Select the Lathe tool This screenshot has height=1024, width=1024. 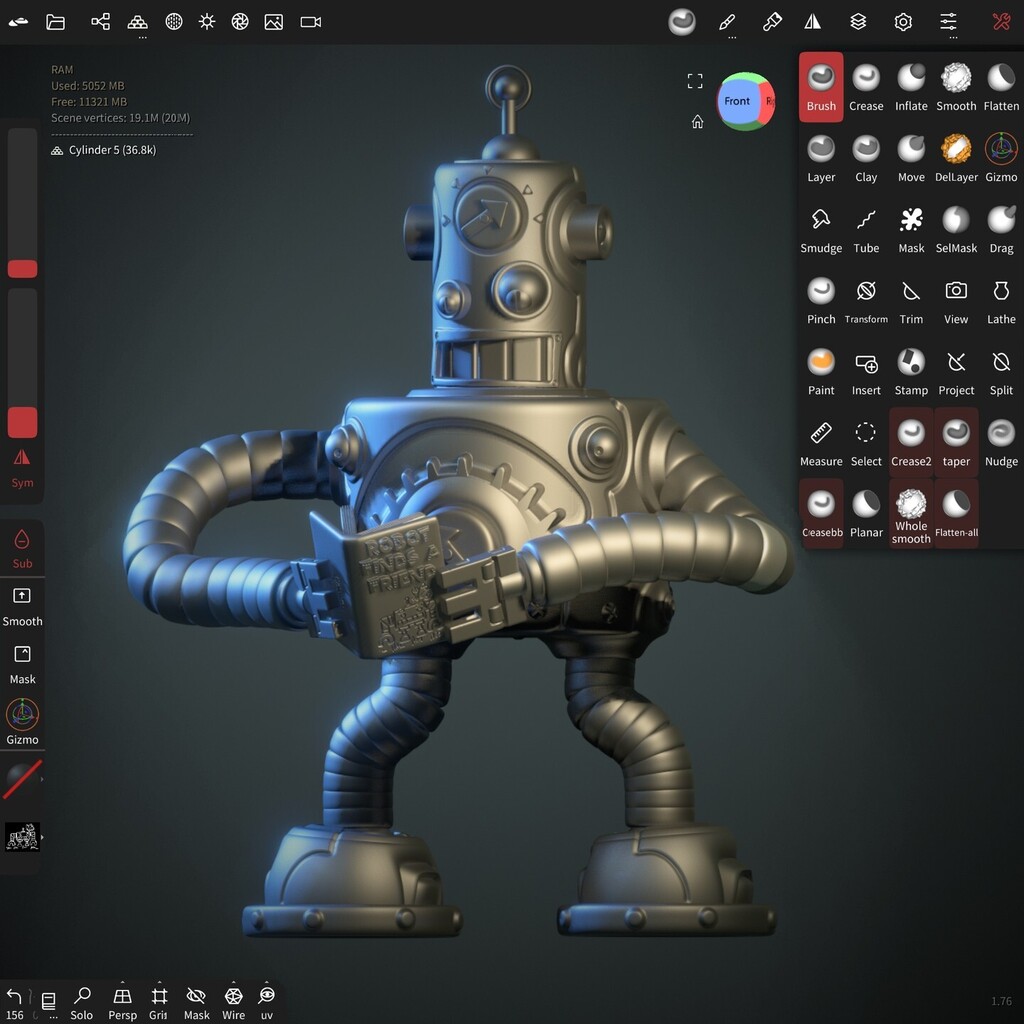tap(1001, 301)
